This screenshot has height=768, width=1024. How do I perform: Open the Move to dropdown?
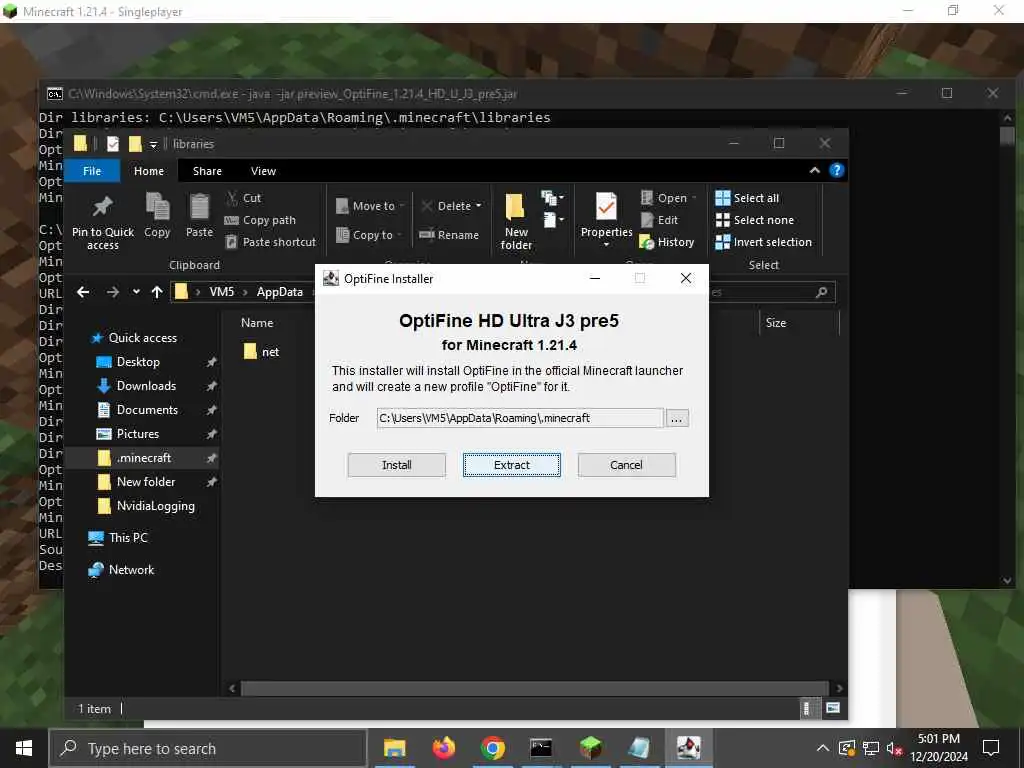pyautogui.click(x=370, y=206)
